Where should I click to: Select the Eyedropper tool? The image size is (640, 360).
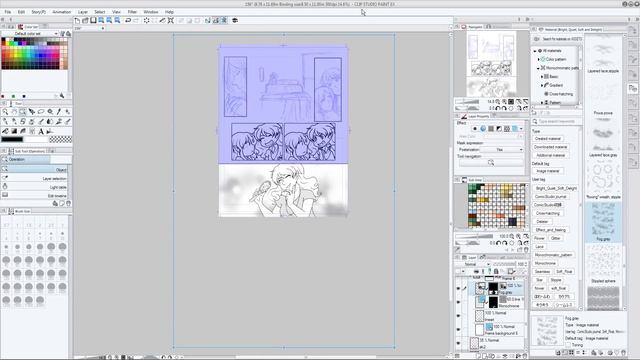[59, 111]
